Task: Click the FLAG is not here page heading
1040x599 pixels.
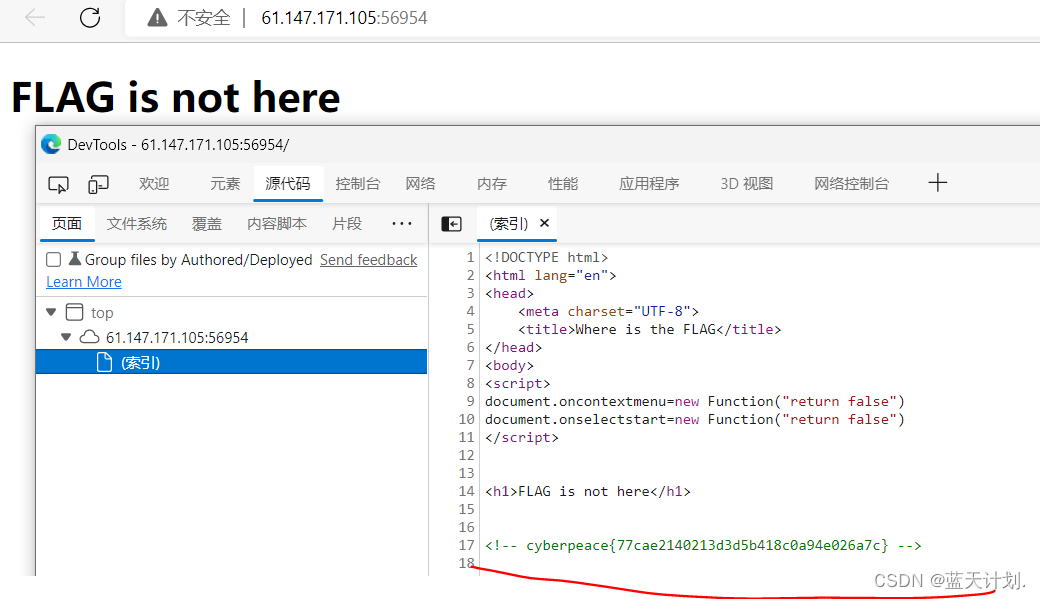Action: click(176, 97)
